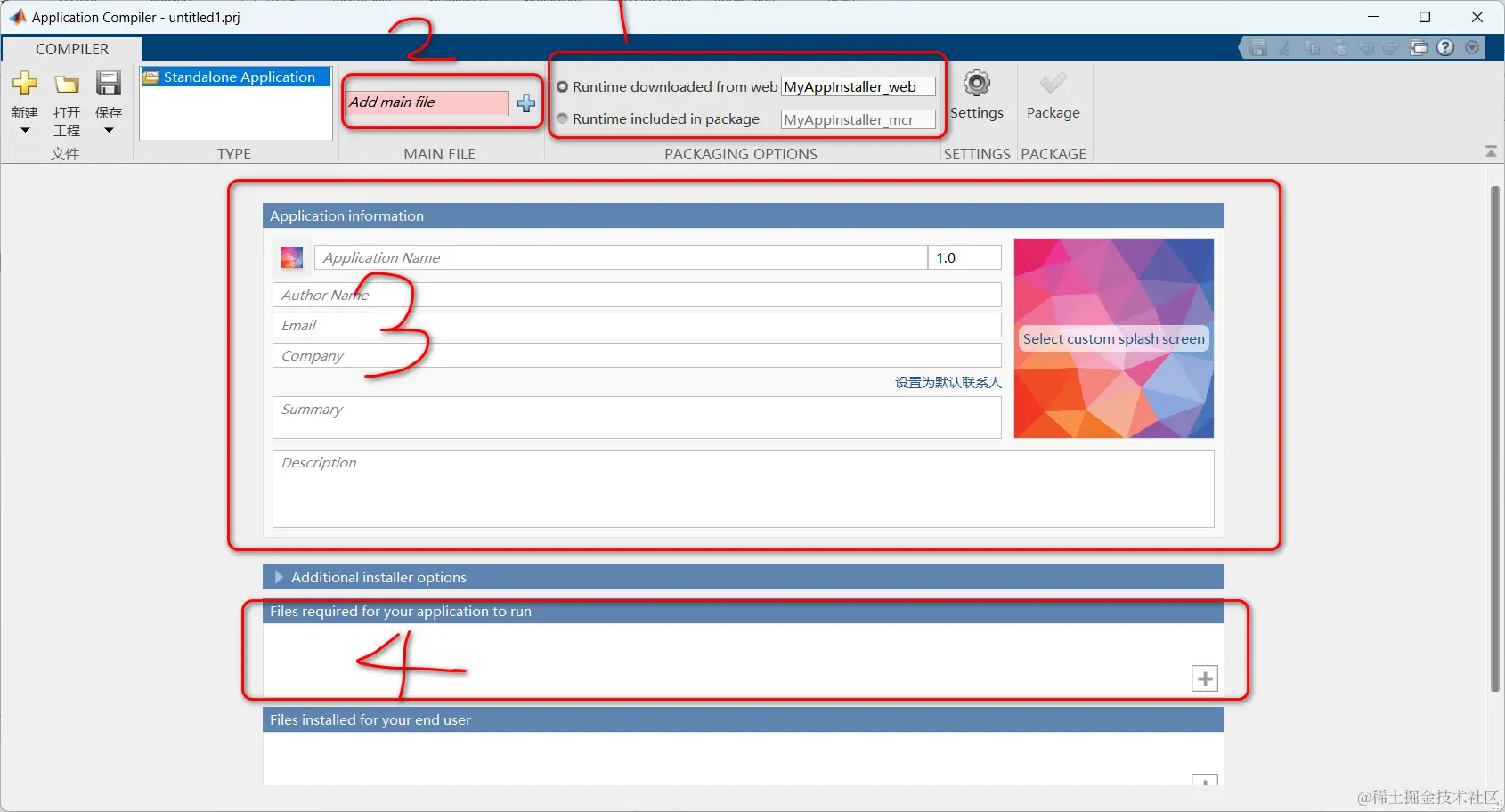Collapse the toolstrip with the up arrow
This screenshot has width=1505, height=812.
pyautogui.click(x=1491, y=152)
